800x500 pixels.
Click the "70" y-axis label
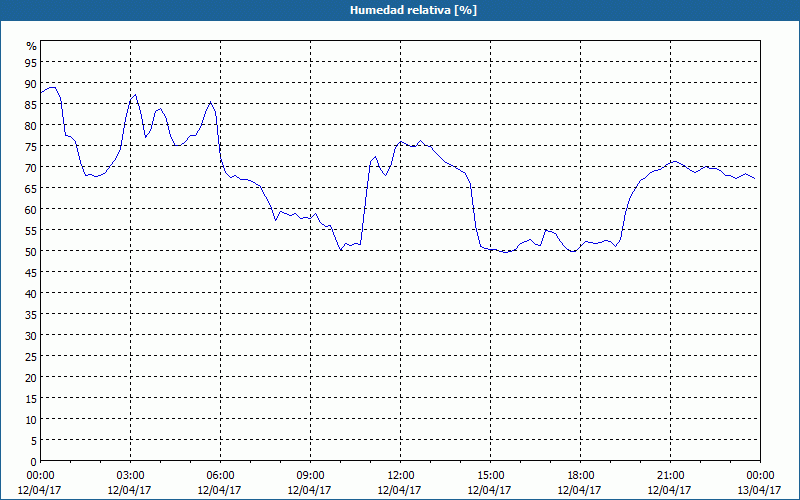click(x=31, y=167)
